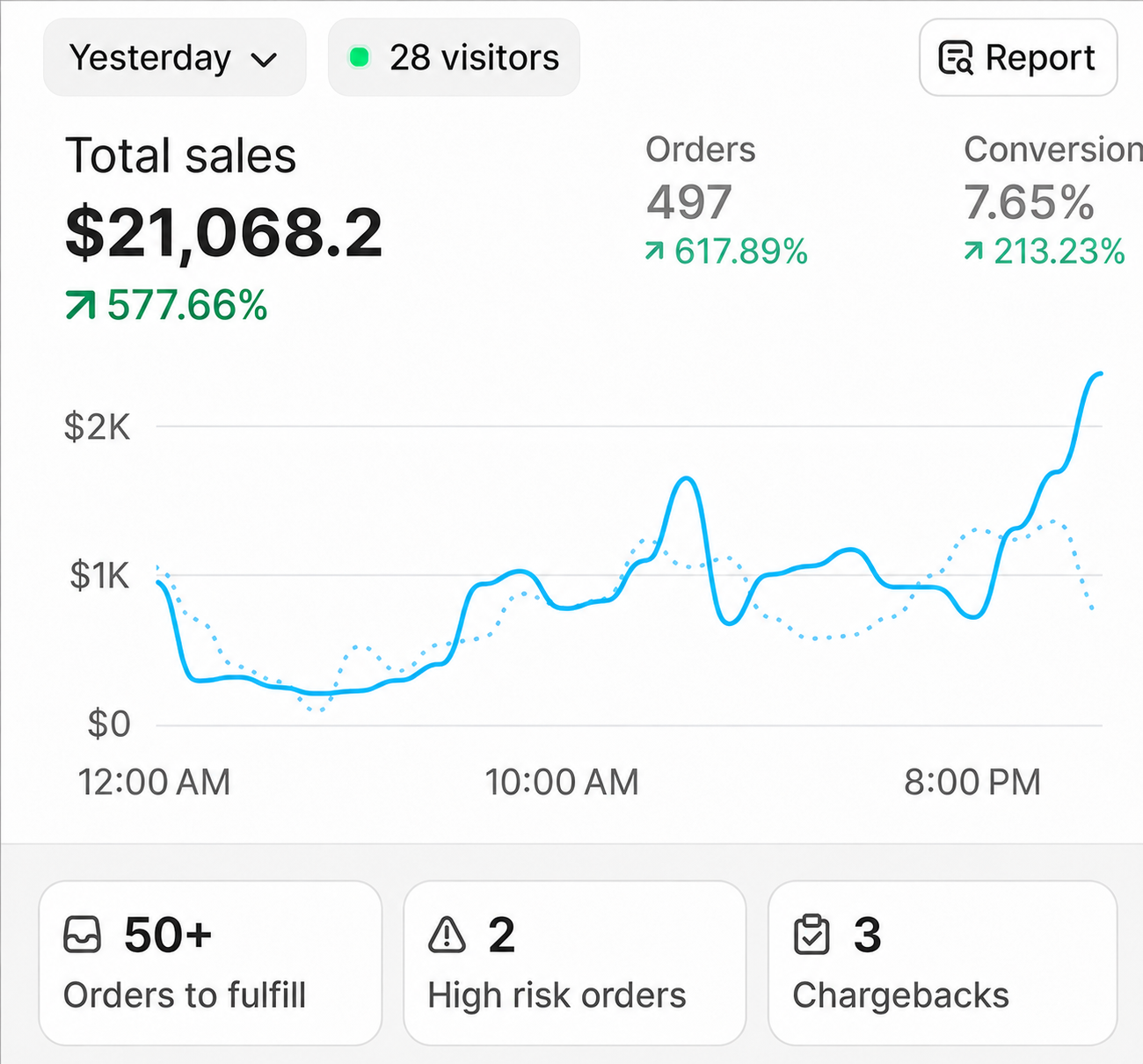Click the 7.65% conversion value
The image size is (1143, 1064).
[x=1030, y=202]
